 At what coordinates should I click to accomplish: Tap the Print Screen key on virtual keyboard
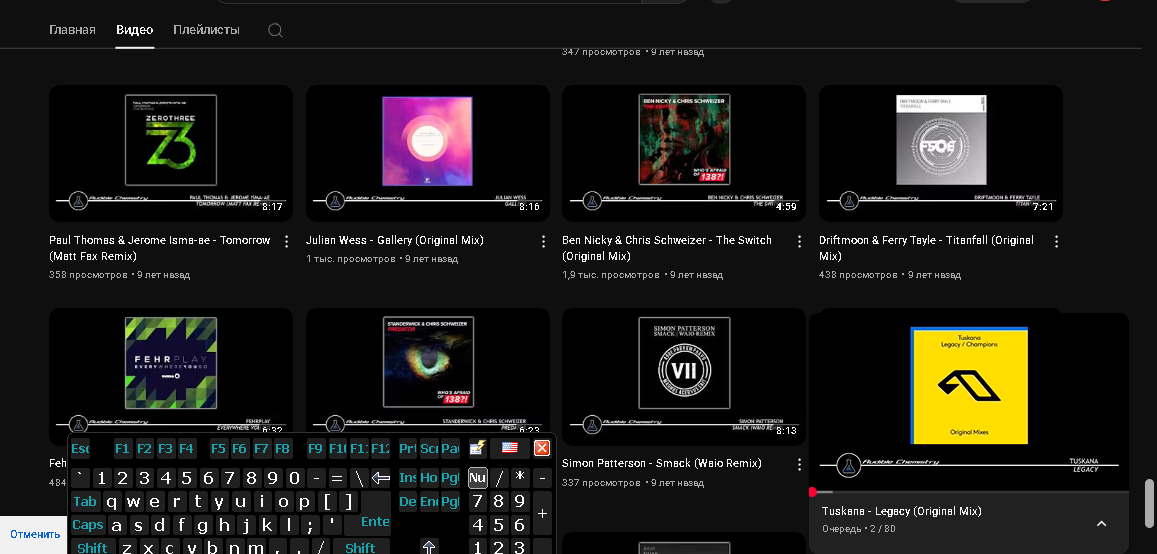pos(408,448)
